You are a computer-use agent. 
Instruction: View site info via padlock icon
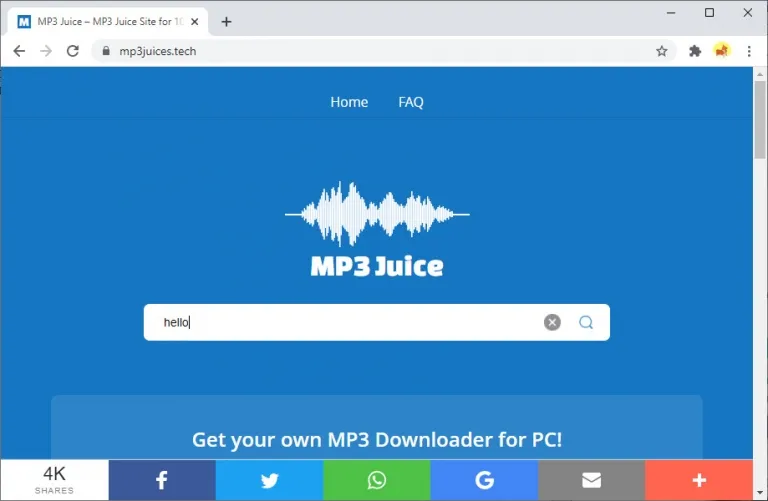click(x=106, y=50)
